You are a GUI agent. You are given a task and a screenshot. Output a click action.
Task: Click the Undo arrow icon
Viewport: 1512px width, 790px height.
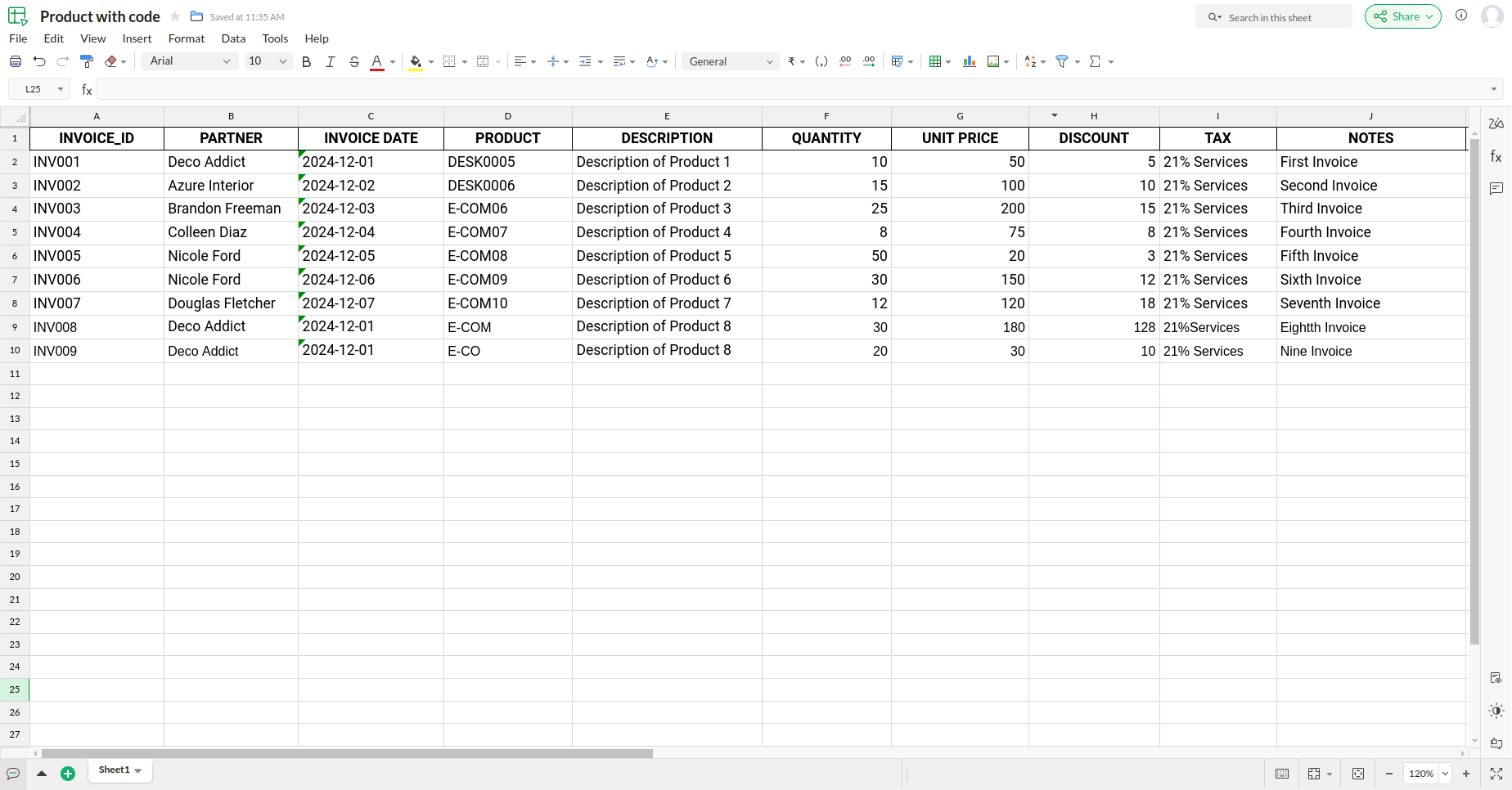pyautogui.click(x=38, y=61)
